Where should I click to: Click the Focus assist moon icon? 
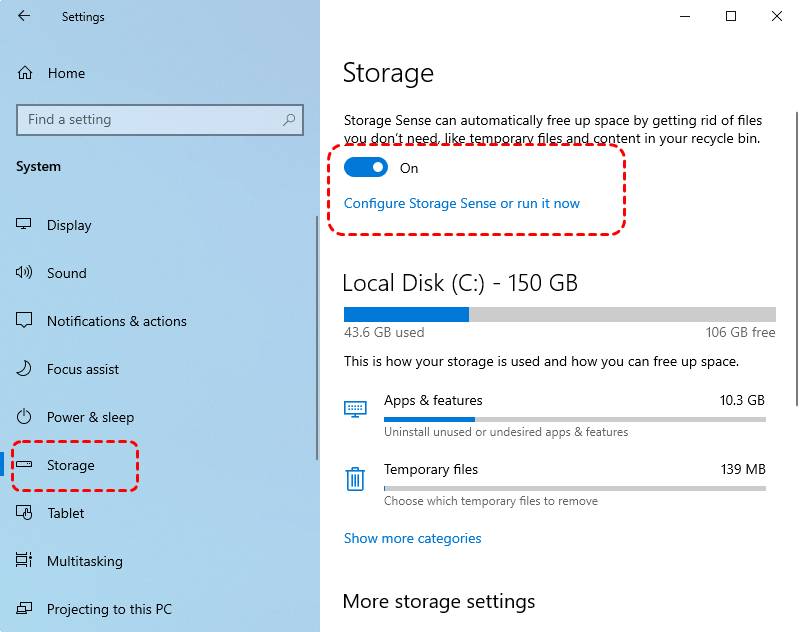point(25,369)
